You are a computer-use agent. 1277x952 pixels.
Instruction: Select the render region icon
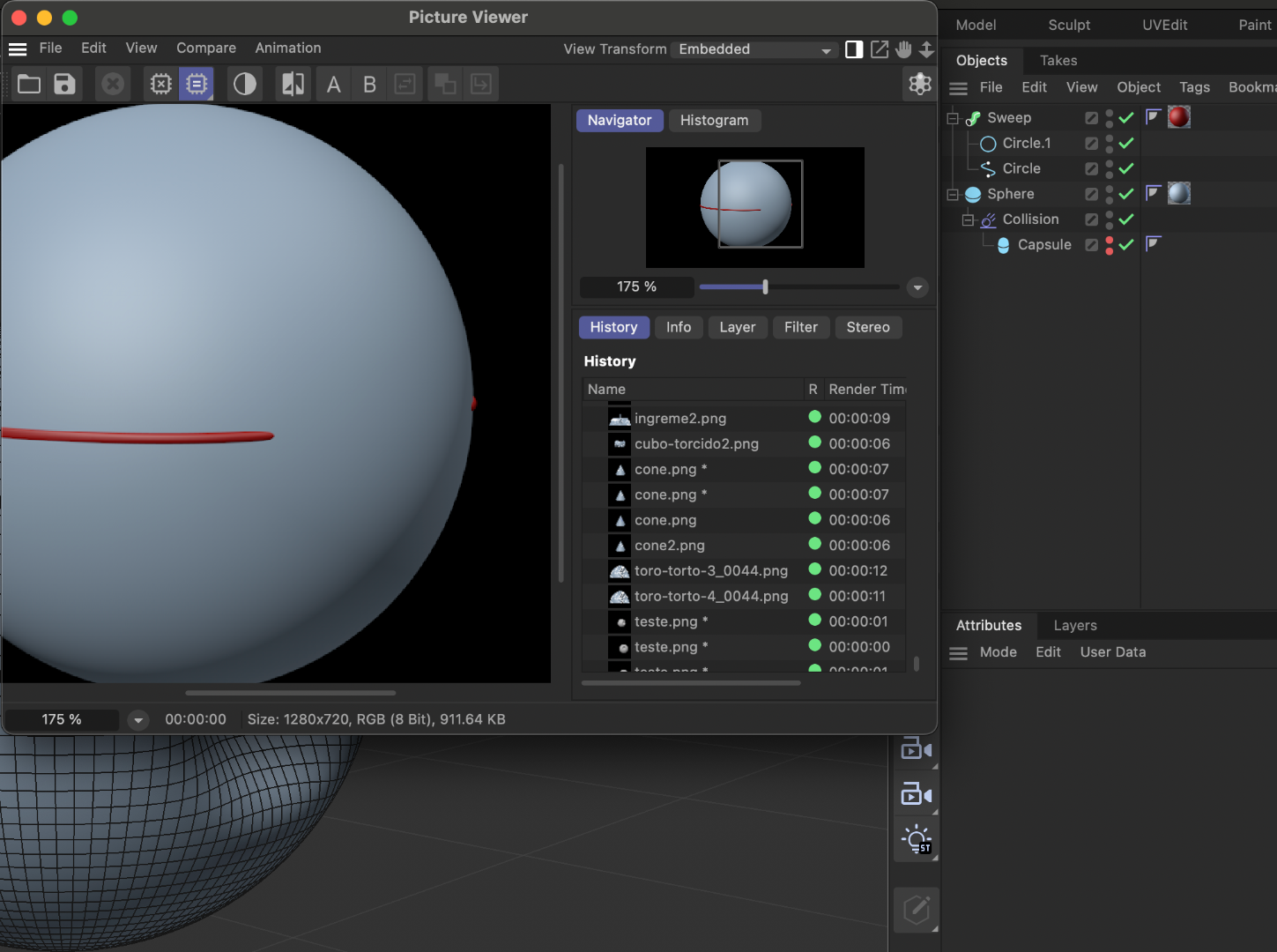160,84
